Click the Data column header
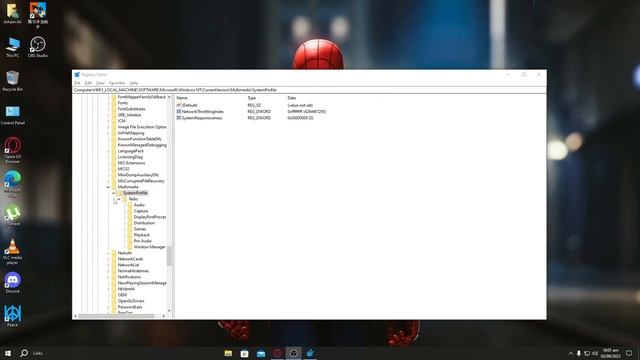The image size is (640, 360). click(291, 98)
